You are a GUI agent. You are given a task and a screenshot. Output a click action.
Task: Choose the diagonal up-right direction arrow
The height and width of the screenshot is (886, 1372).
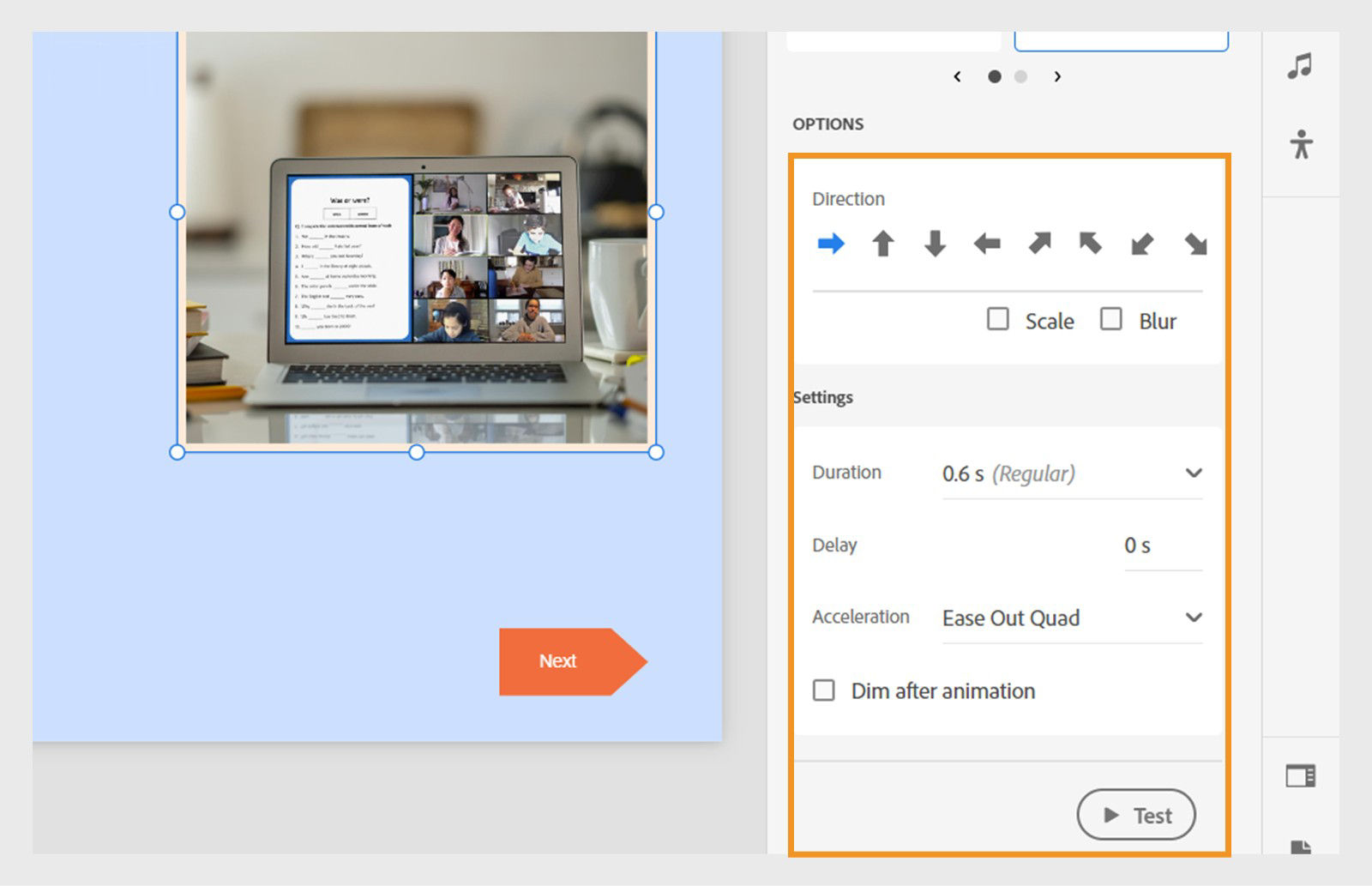tap(1039, 244)
